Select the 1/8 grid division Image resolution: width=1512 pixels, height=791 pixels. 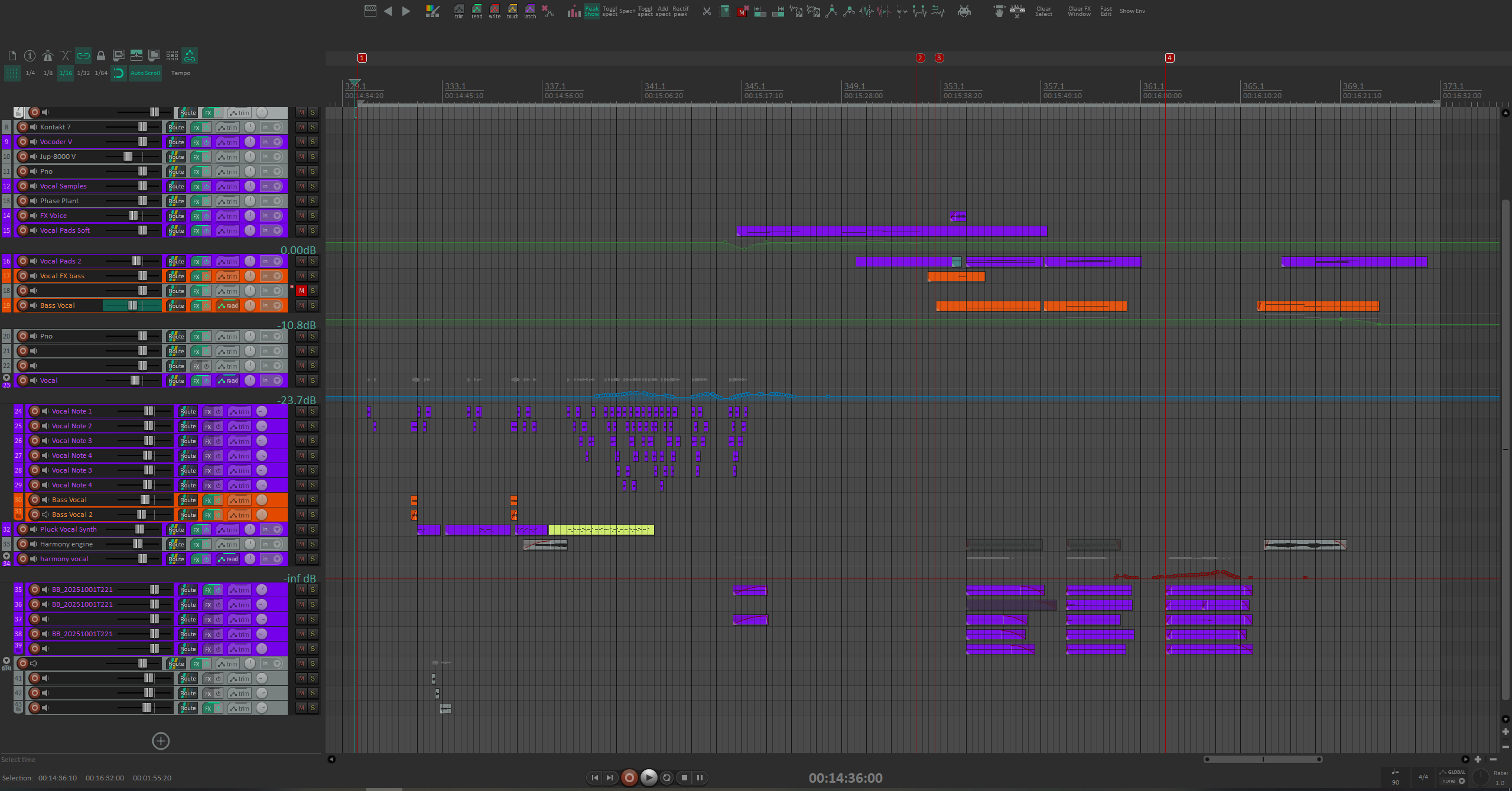[x=48, y=73]
